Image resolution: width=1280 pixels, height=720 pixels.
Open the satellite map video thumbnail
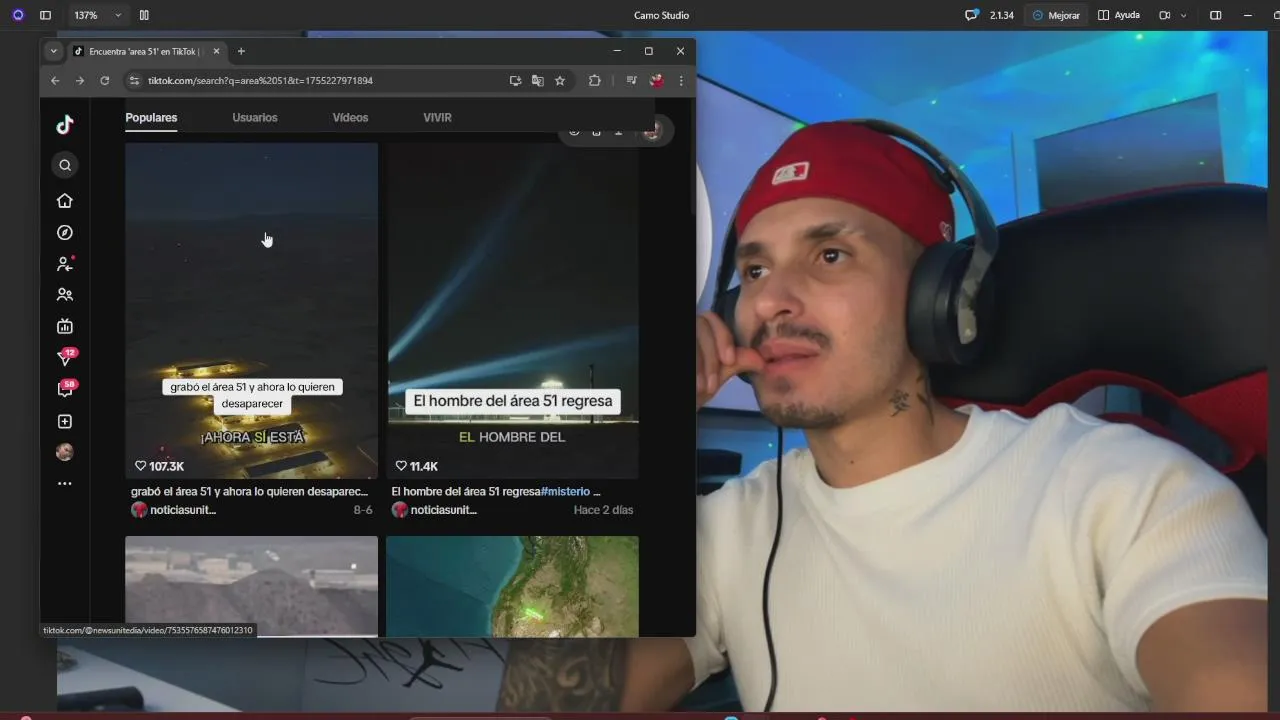[x=512, y=586]
